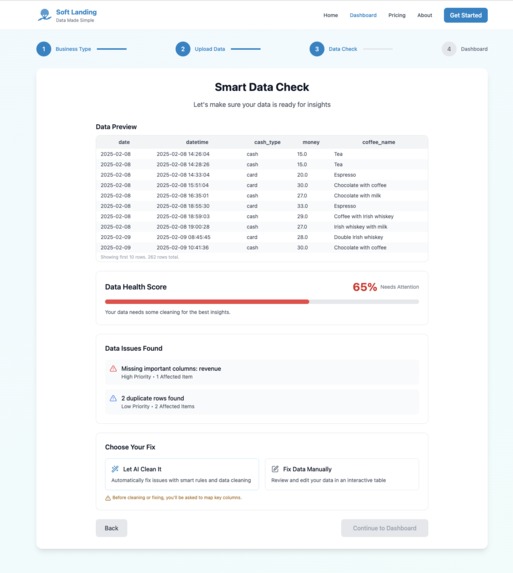Click the blue warning icon beside duplicate rows
The image size is (513, 573).
(113, 398)
